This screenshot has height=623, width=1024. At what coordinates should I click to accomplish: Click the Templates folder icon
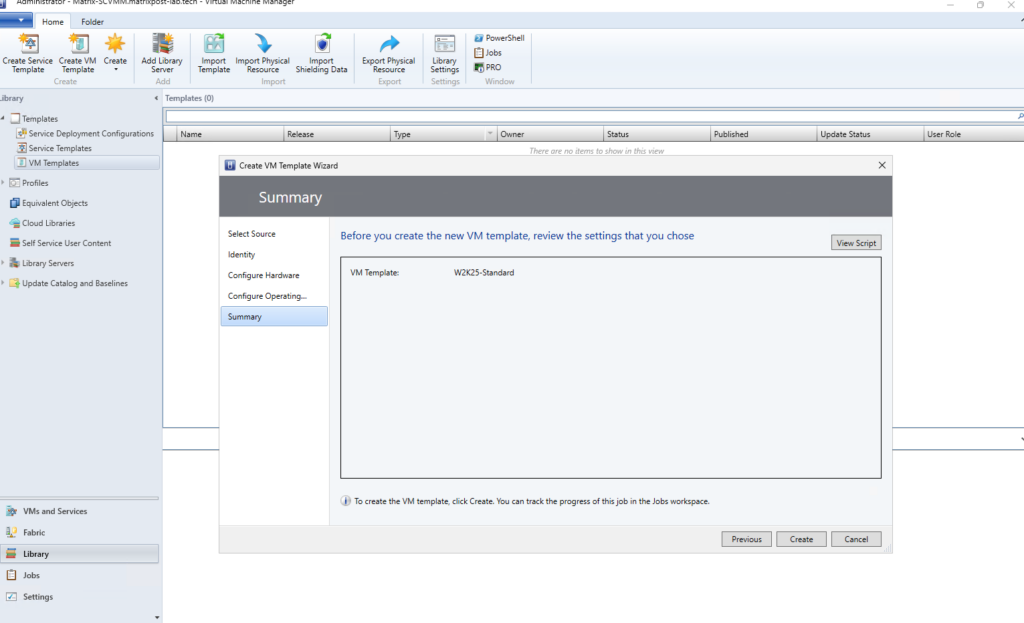coord(15,118)
